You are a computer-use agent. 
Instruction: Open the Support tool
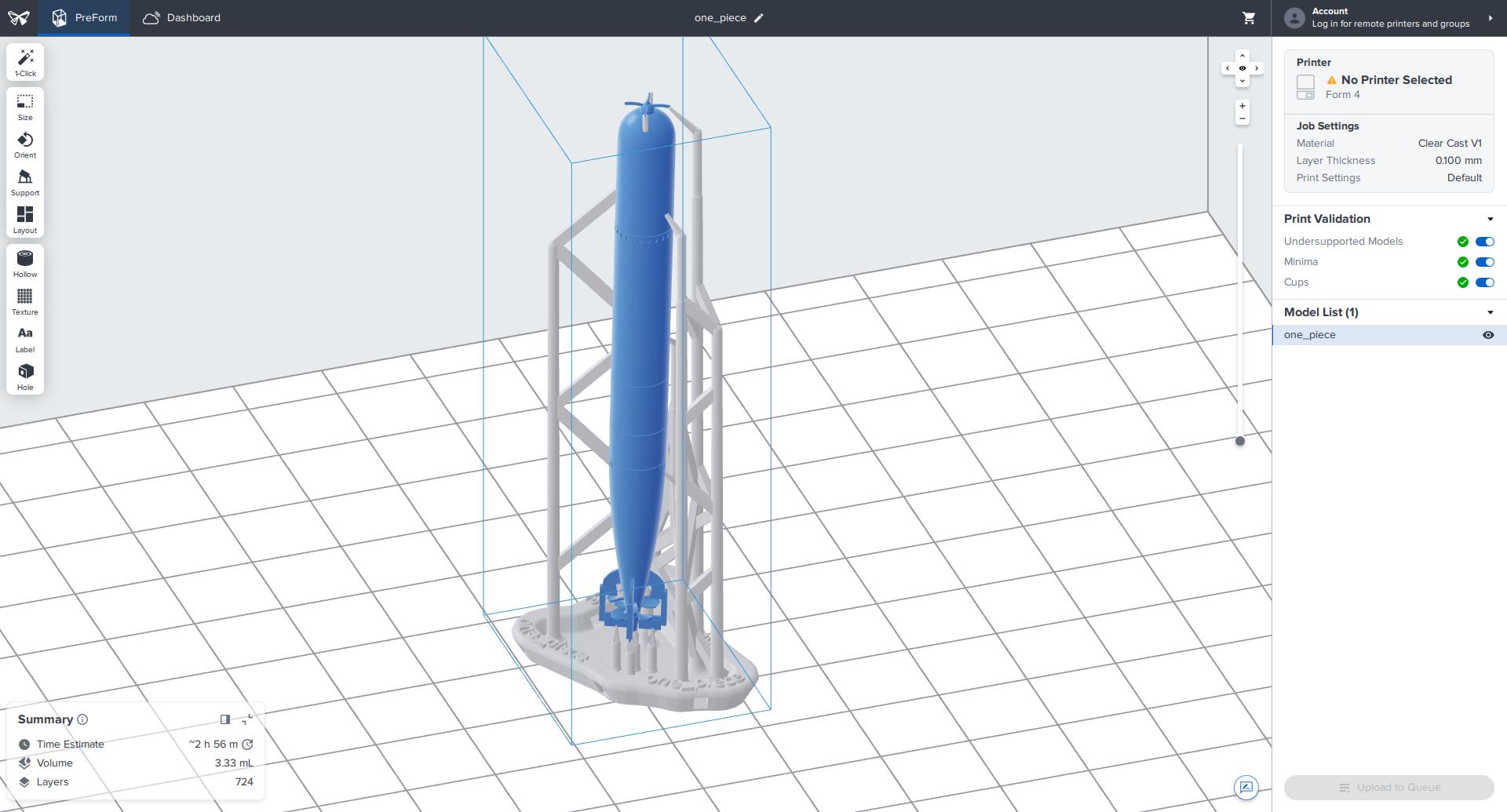click(x=25, y=183)
